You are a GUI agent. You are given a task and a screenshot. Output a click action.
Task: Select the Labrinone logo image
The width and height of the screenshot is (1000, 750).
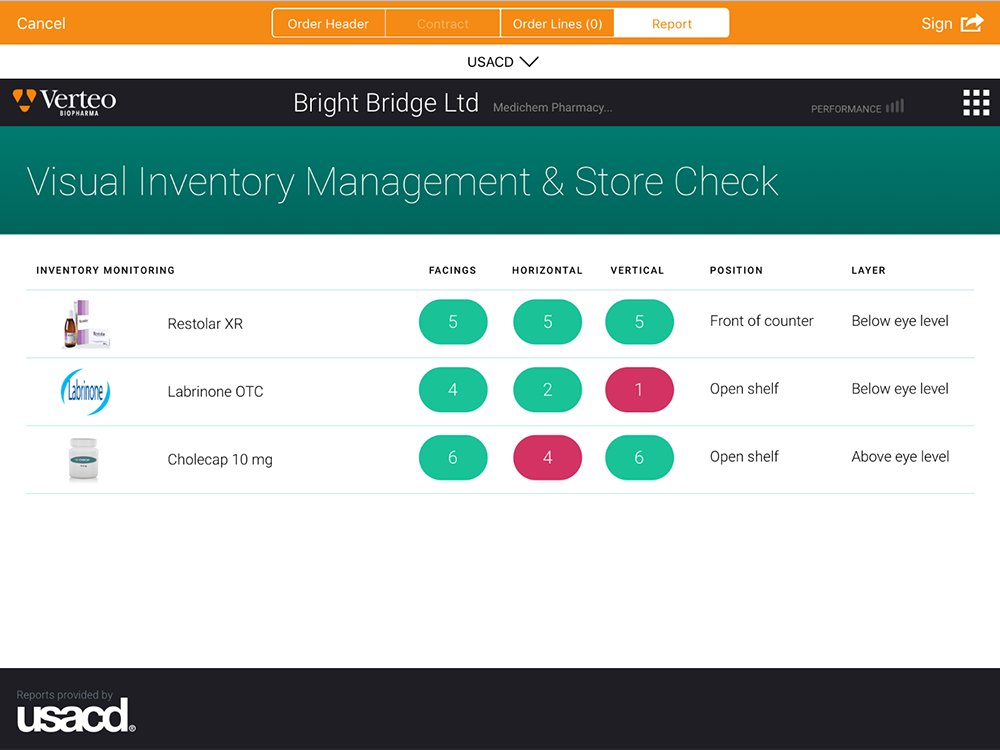(x=85, y=392)
